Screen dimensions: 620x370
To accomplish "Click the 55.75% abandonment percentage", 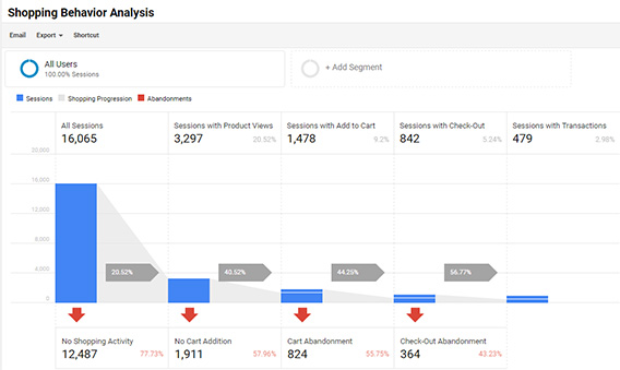I will point(377,354).
